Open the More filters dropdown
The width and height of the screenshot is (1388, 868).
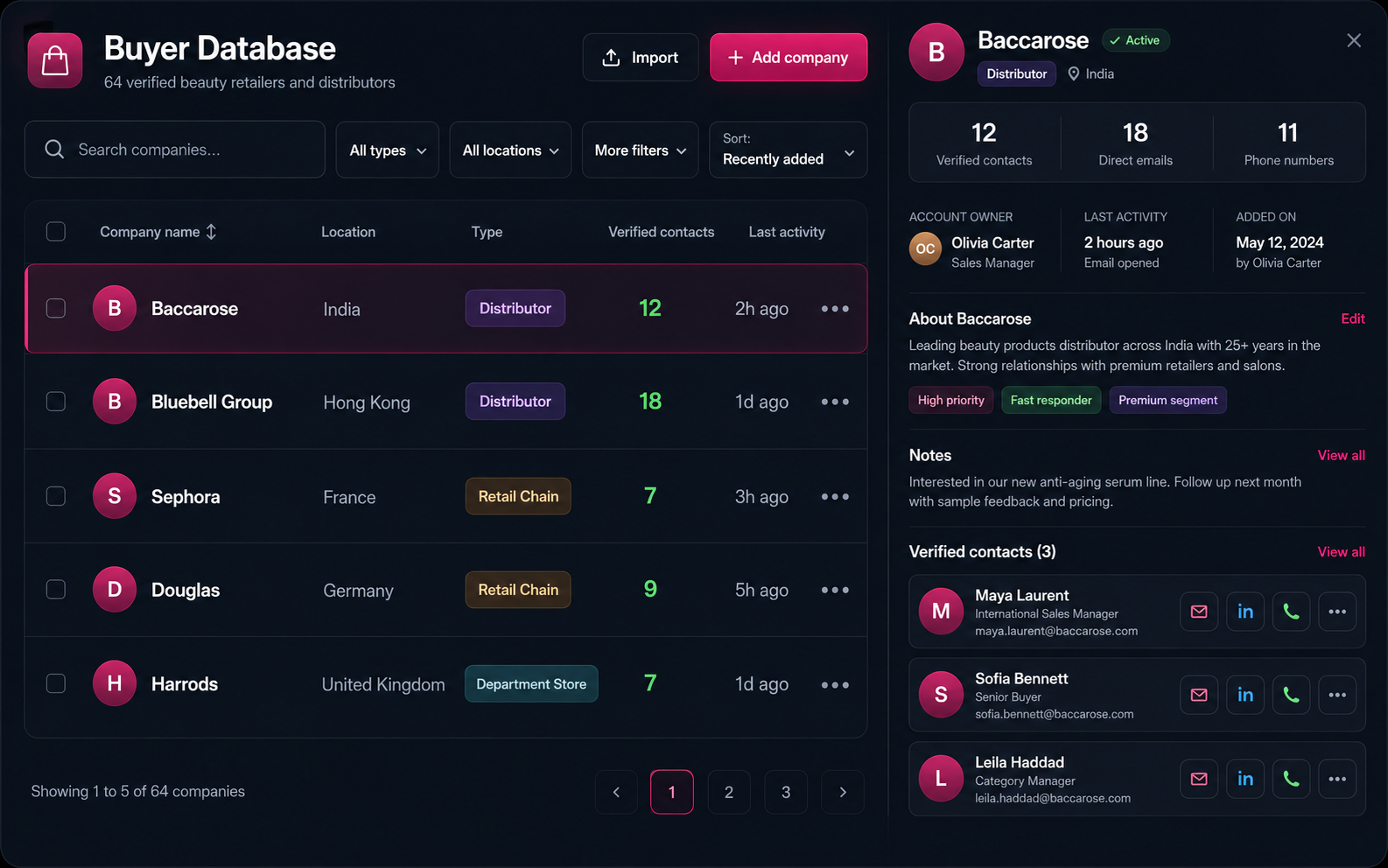point(640,150)
